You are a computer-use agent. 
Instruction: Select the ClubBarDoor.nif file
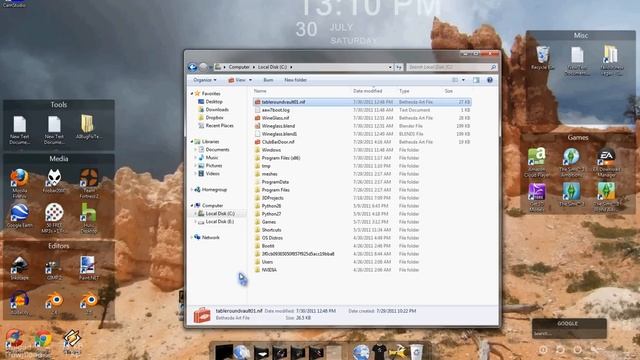tap(362, 142)
